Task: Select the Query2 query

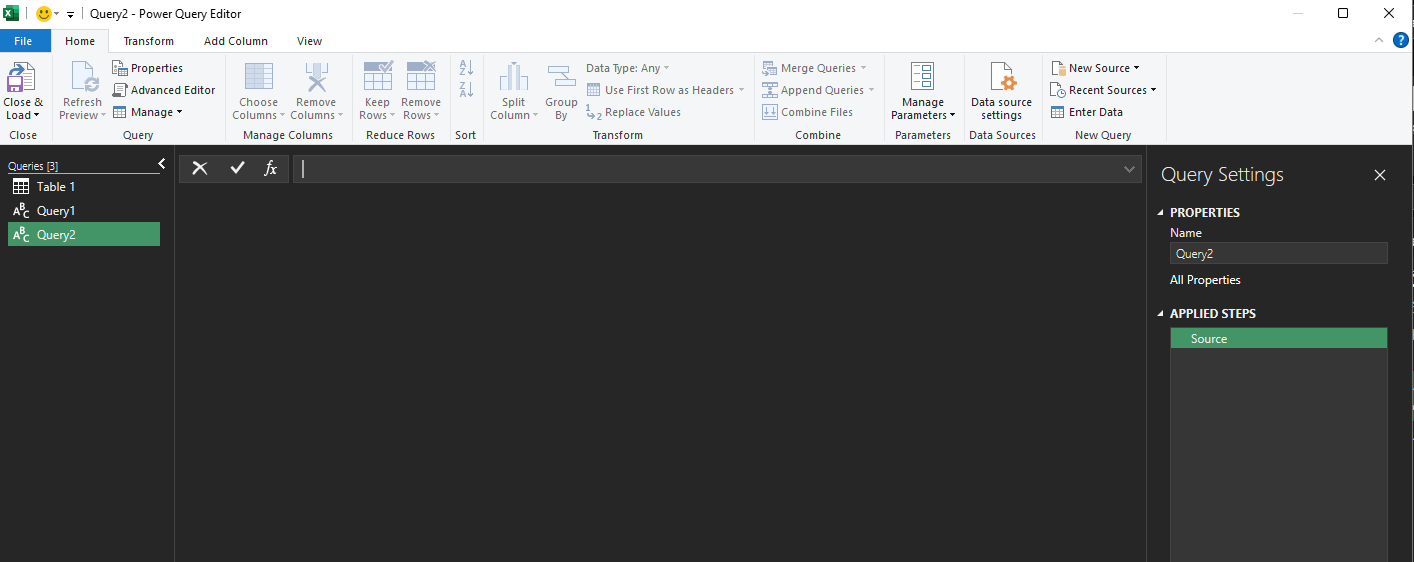Action: pyautogui.click(x=84, y=234)
